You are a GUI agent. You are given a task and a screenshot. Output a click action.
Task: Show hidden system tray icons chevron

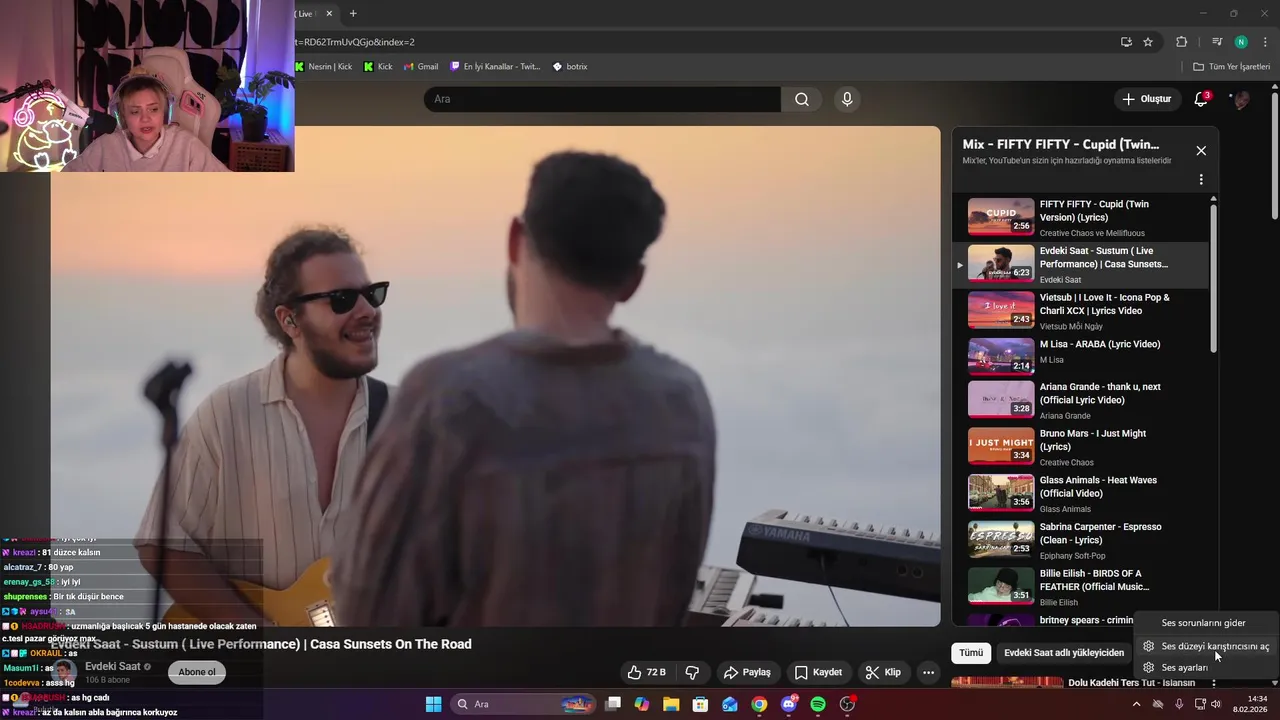[1136, 704]
